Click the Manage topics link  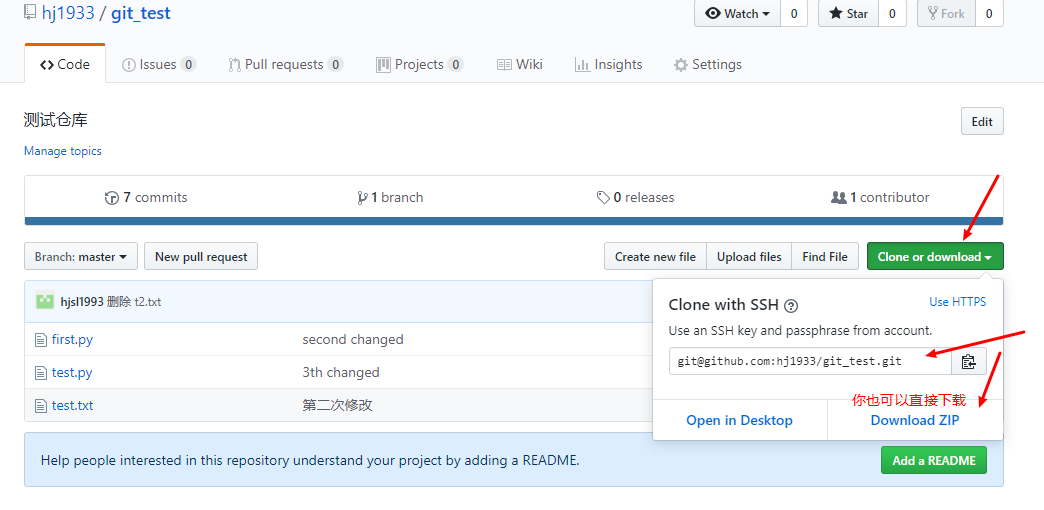point(63,151)
